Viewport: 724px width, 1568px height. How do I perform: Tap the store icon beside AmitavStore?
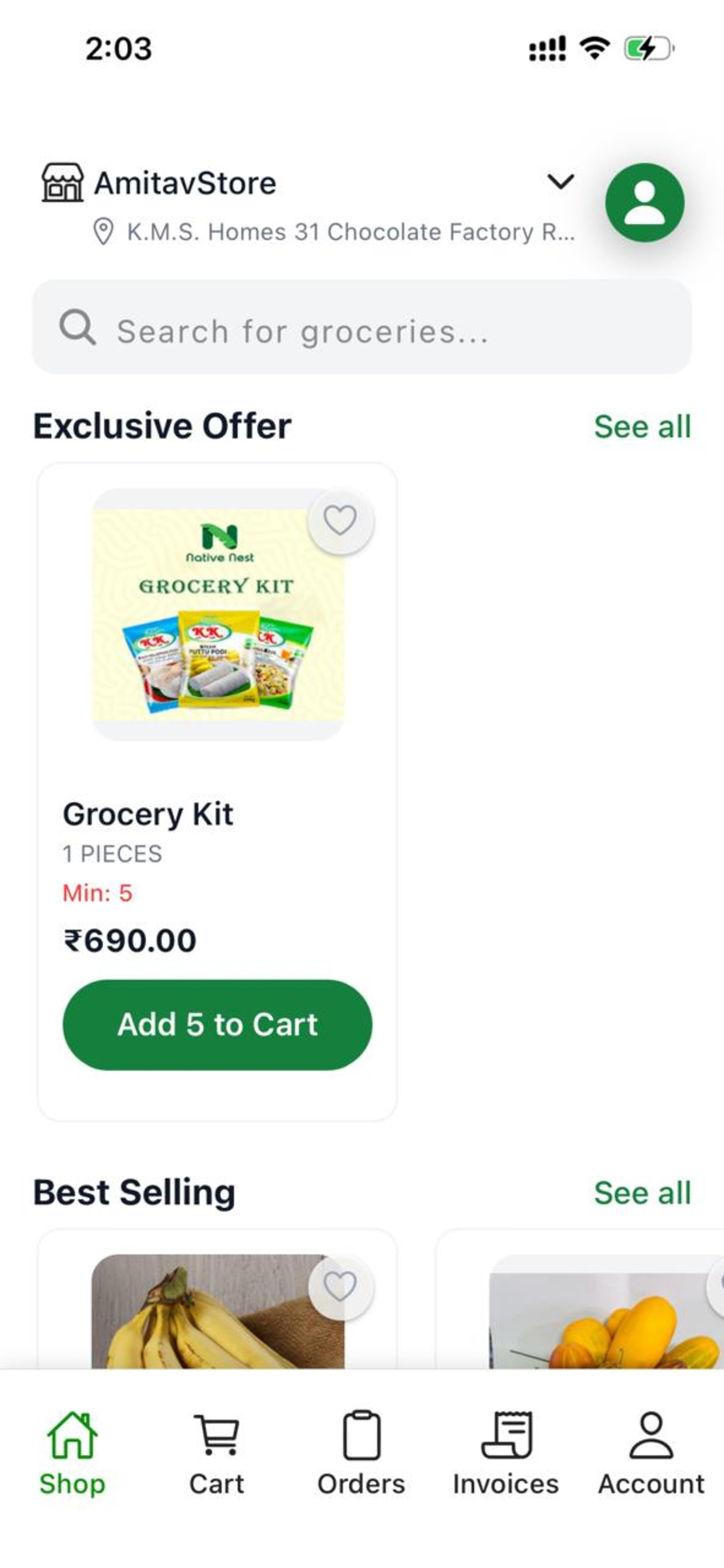(x=62, y=182)
